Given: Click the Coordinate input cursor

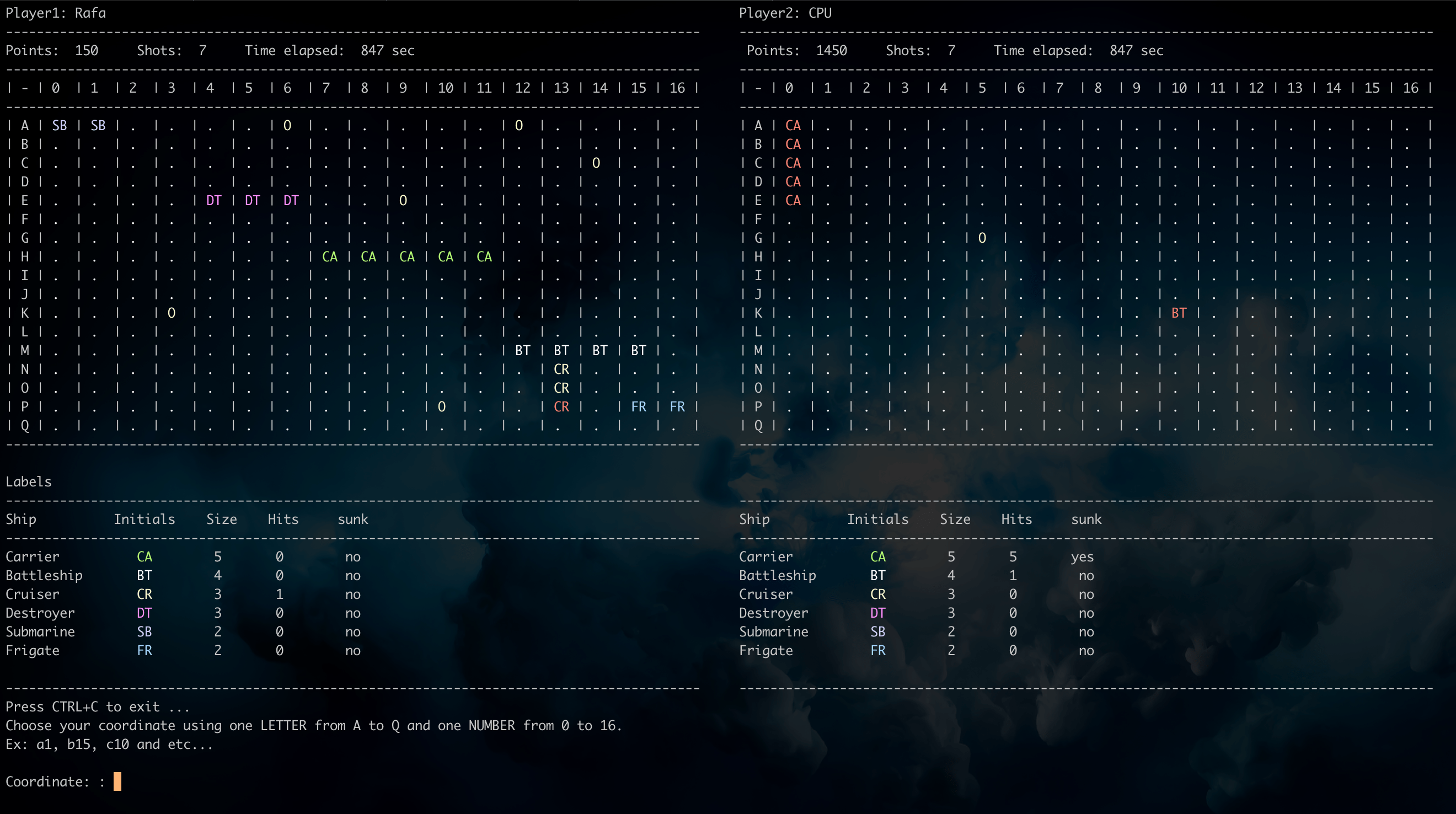Looking at the screenshot, I should [x=117, y=781].
